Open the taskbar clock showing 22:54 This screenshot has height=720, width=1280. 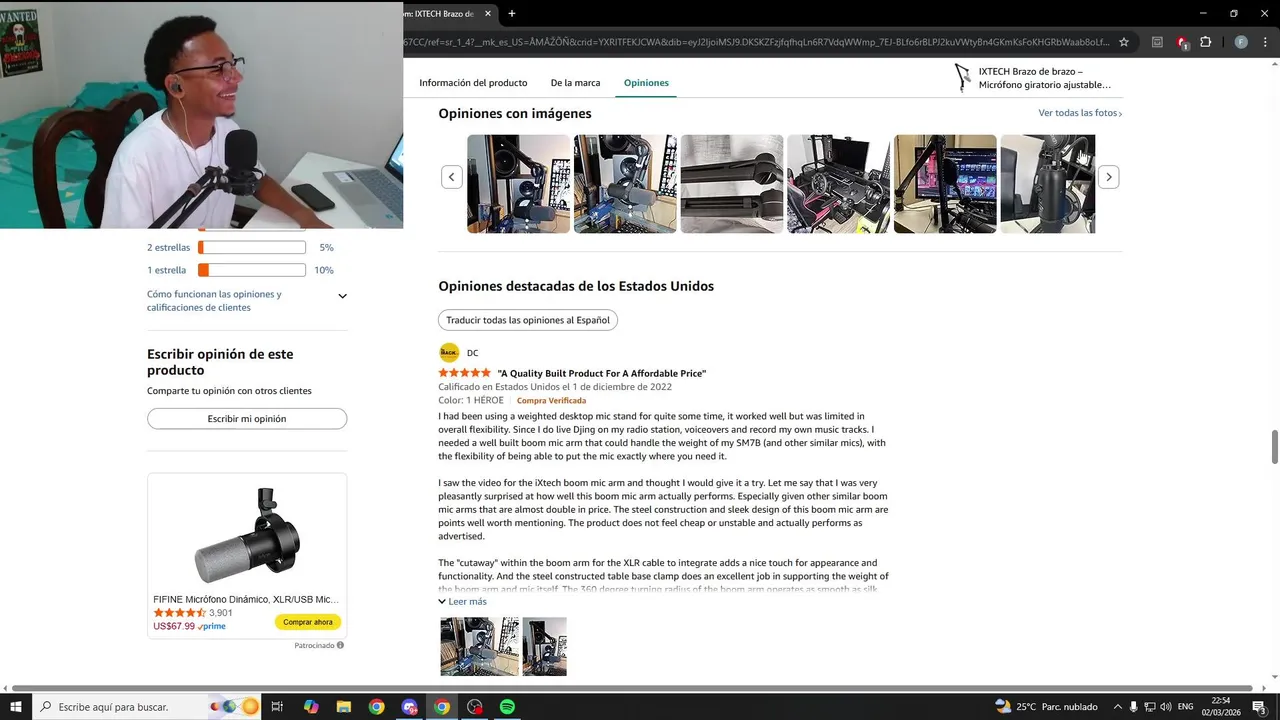[1221, 707]
